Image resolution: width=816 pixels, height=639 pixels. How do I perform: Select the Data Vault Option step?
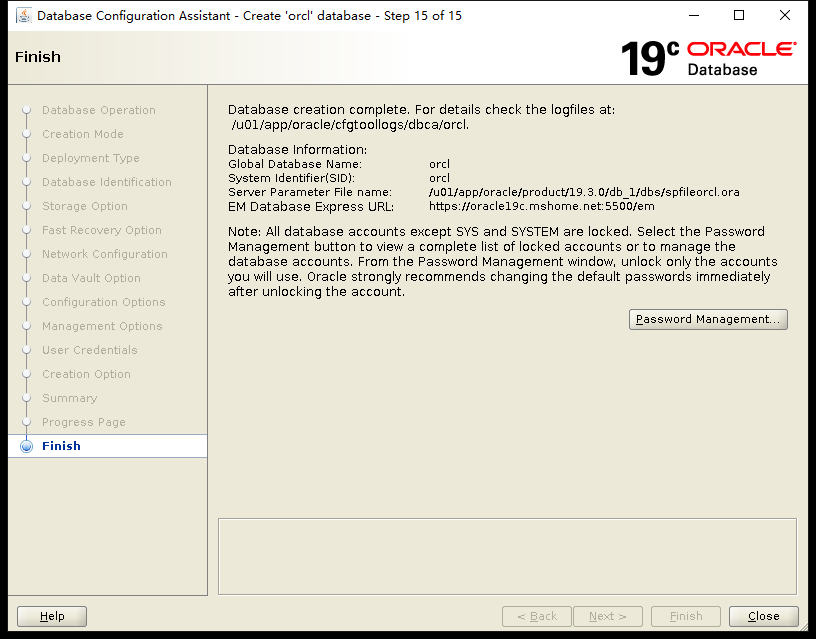click(91, 278)
